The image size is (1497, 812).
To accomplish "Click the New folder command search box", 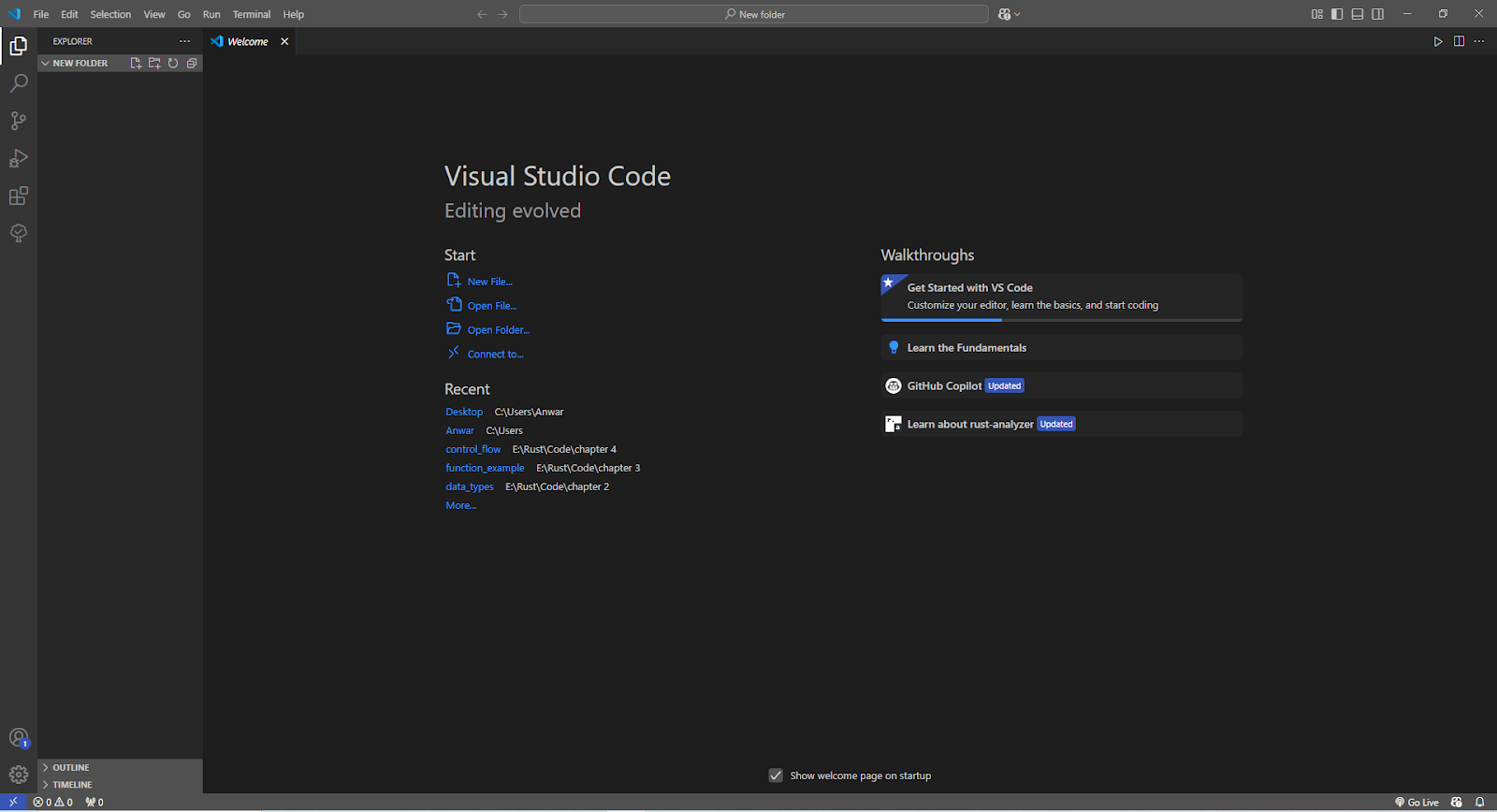I will (x=754, y=14).
